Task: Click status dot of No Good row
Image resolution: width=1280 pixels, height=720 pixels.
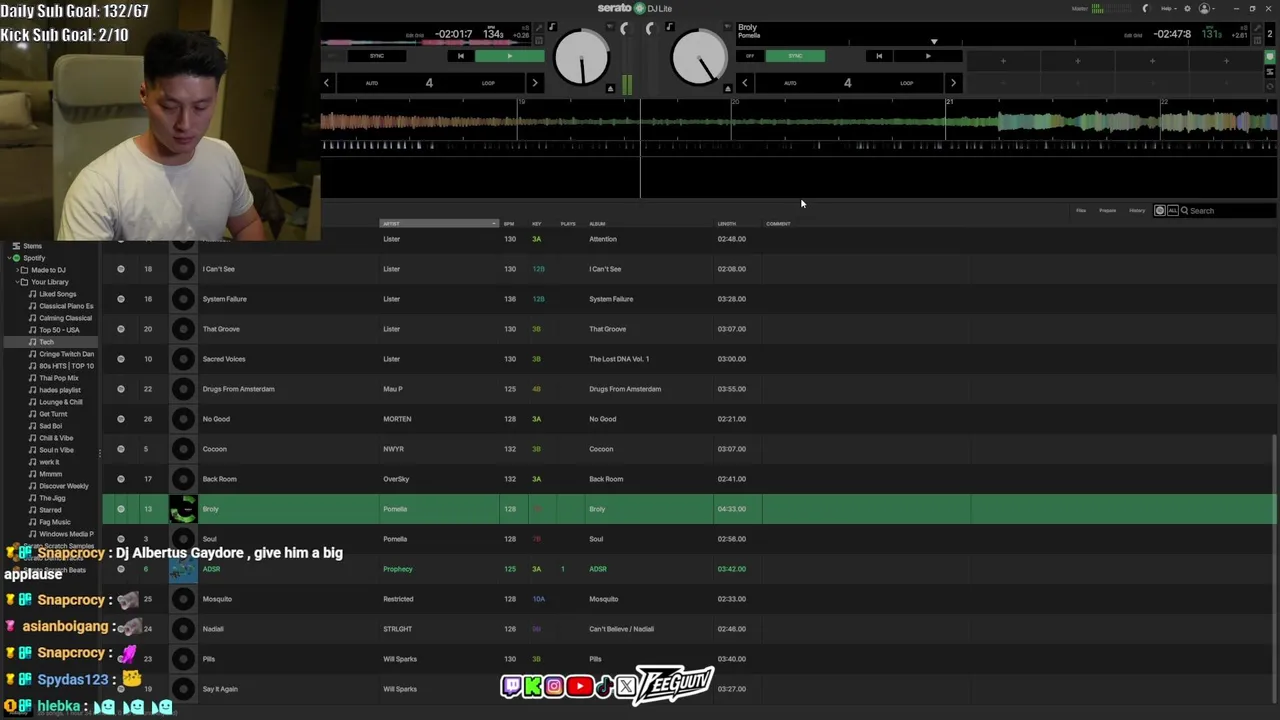Action: point(121,419)
